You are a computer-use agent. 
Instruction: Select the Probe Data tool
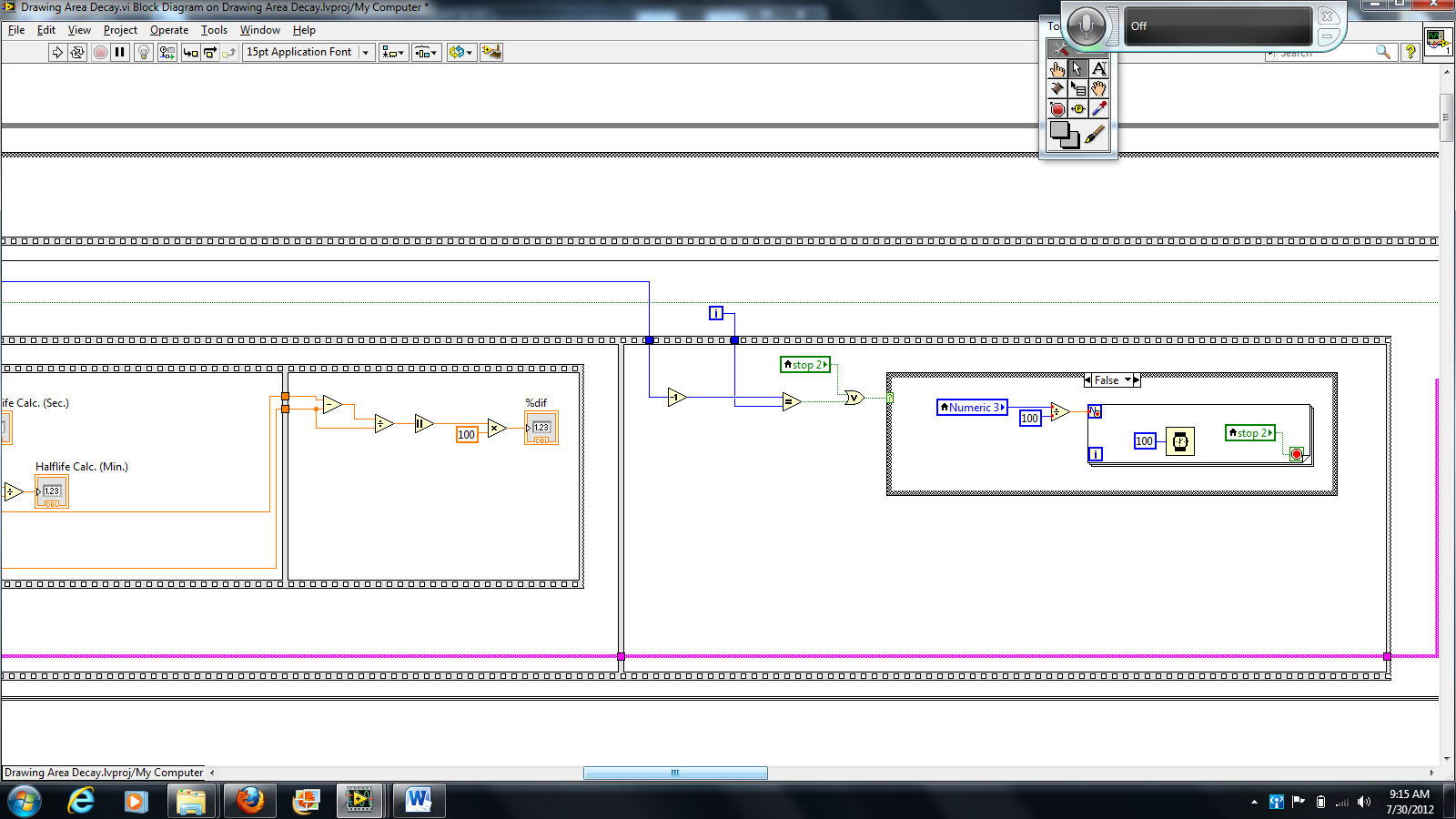tap(1078, 109)
